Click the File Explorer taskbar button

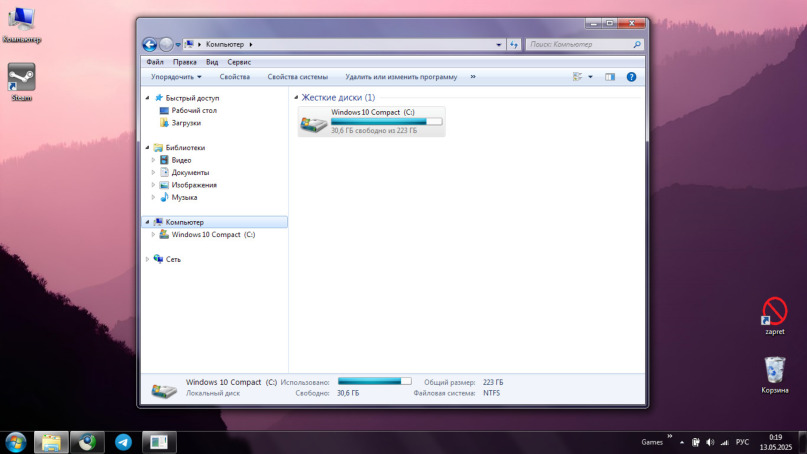click(x=51, y=442)
